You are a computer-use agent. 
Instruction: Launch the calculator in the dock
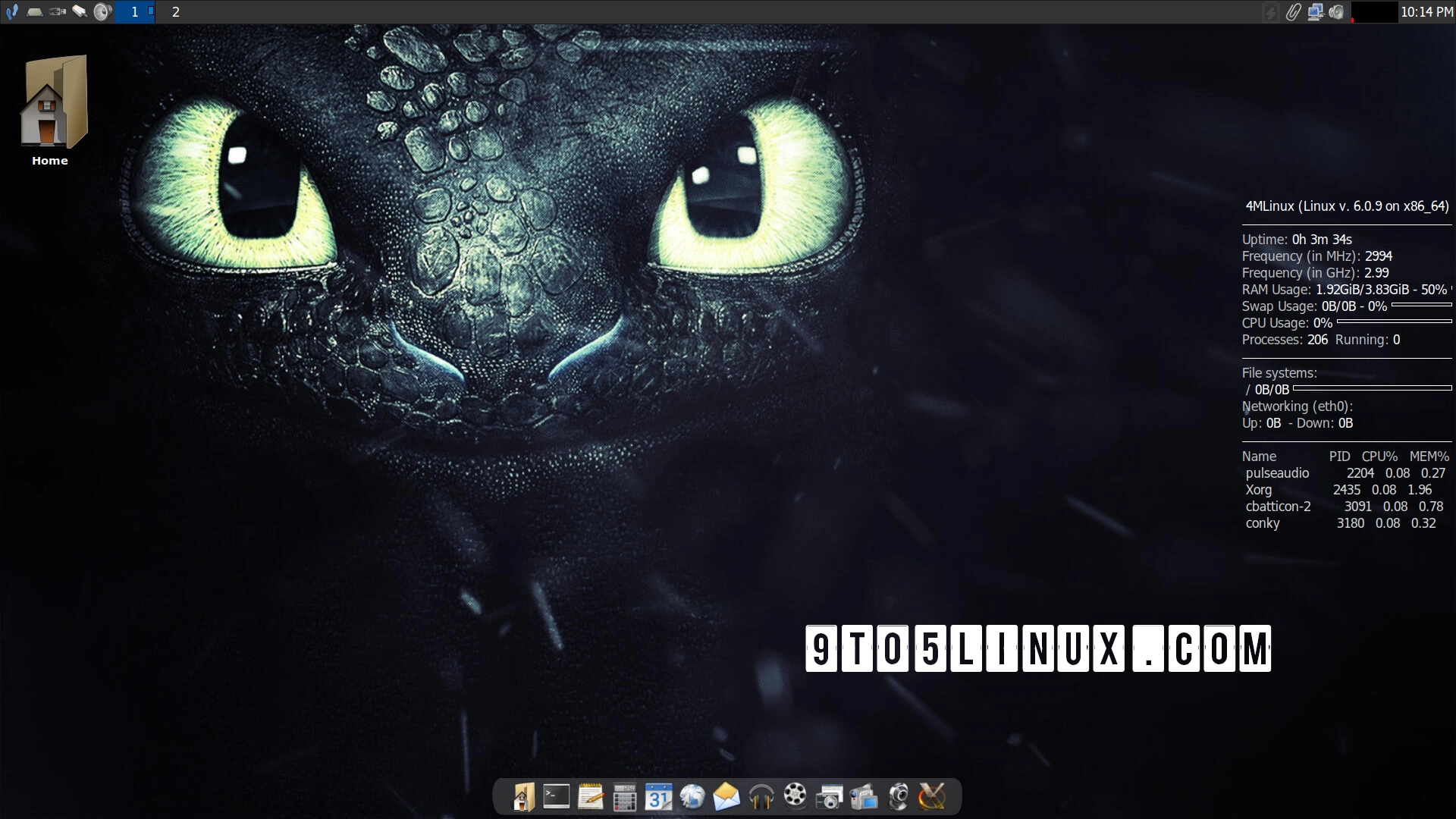[x=625, y=797]
